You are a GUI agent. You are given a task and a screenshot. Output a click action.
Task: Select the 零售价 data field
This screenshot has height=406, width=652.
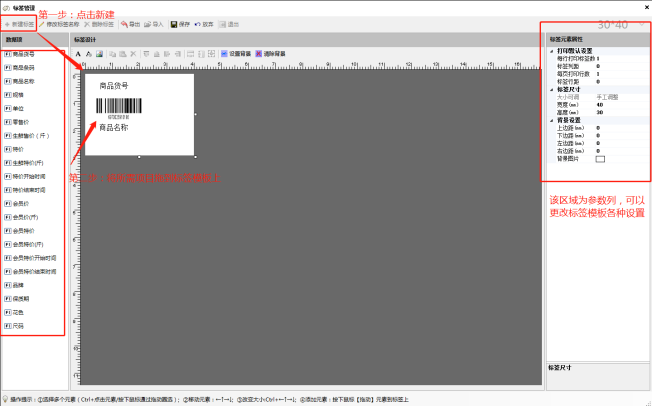(x=17, y=122)
